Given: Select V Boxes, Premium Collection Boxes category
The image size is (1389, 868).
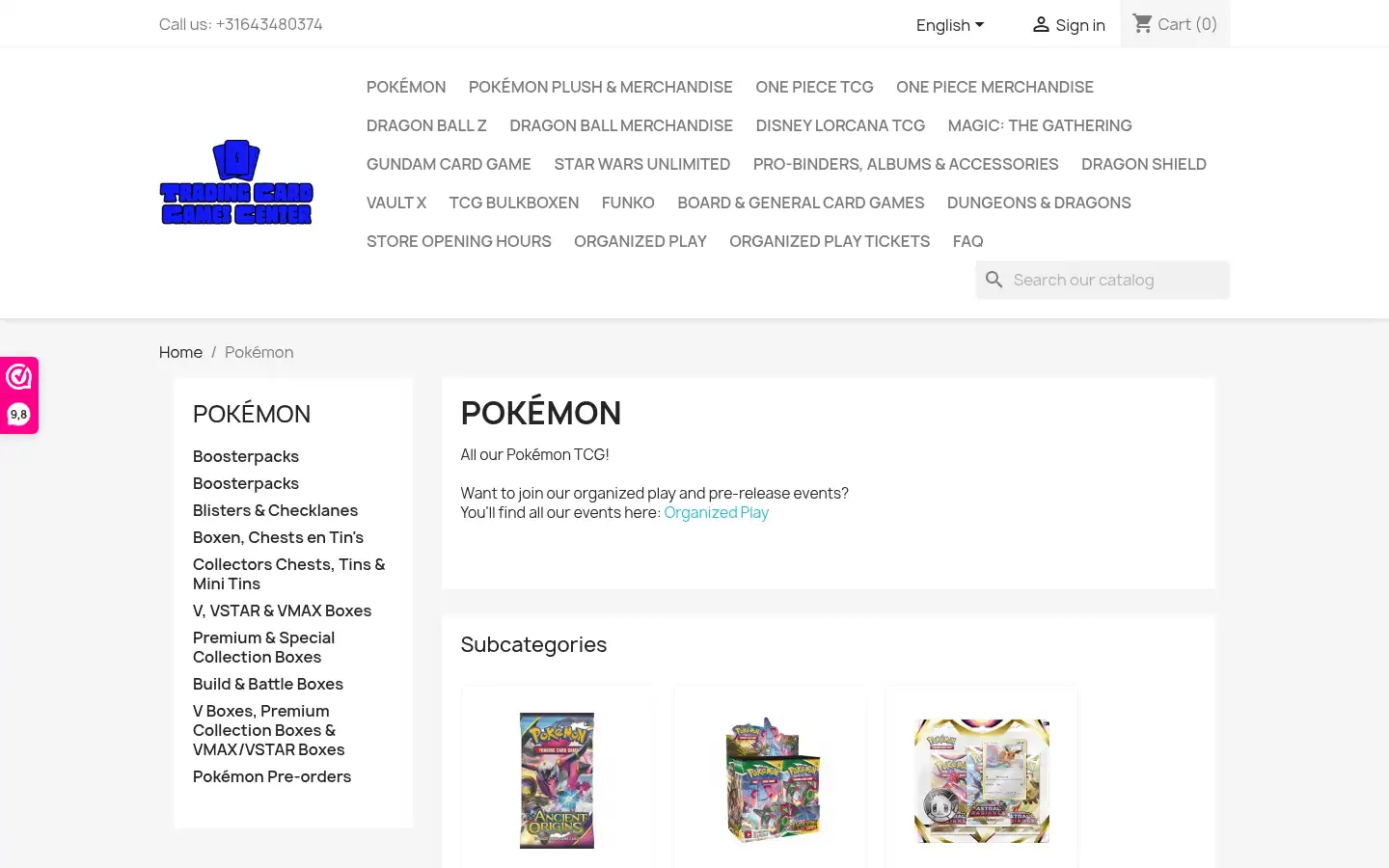Looking at the screenshot, I should [268, 730].
